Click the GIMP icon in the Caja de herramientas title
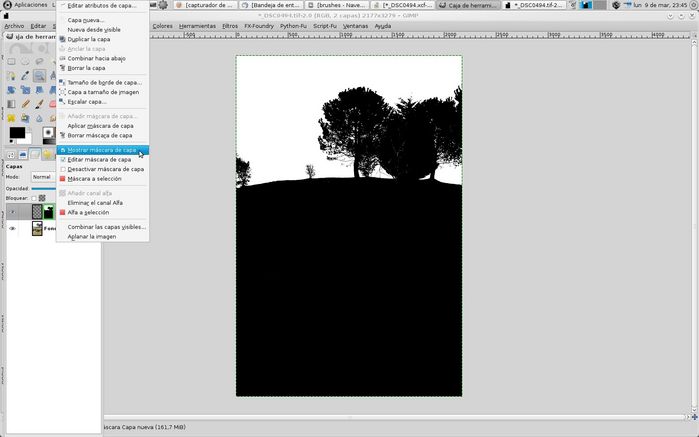Image resolution: width=699 pixels, height=437 pixels. point(9,37)
